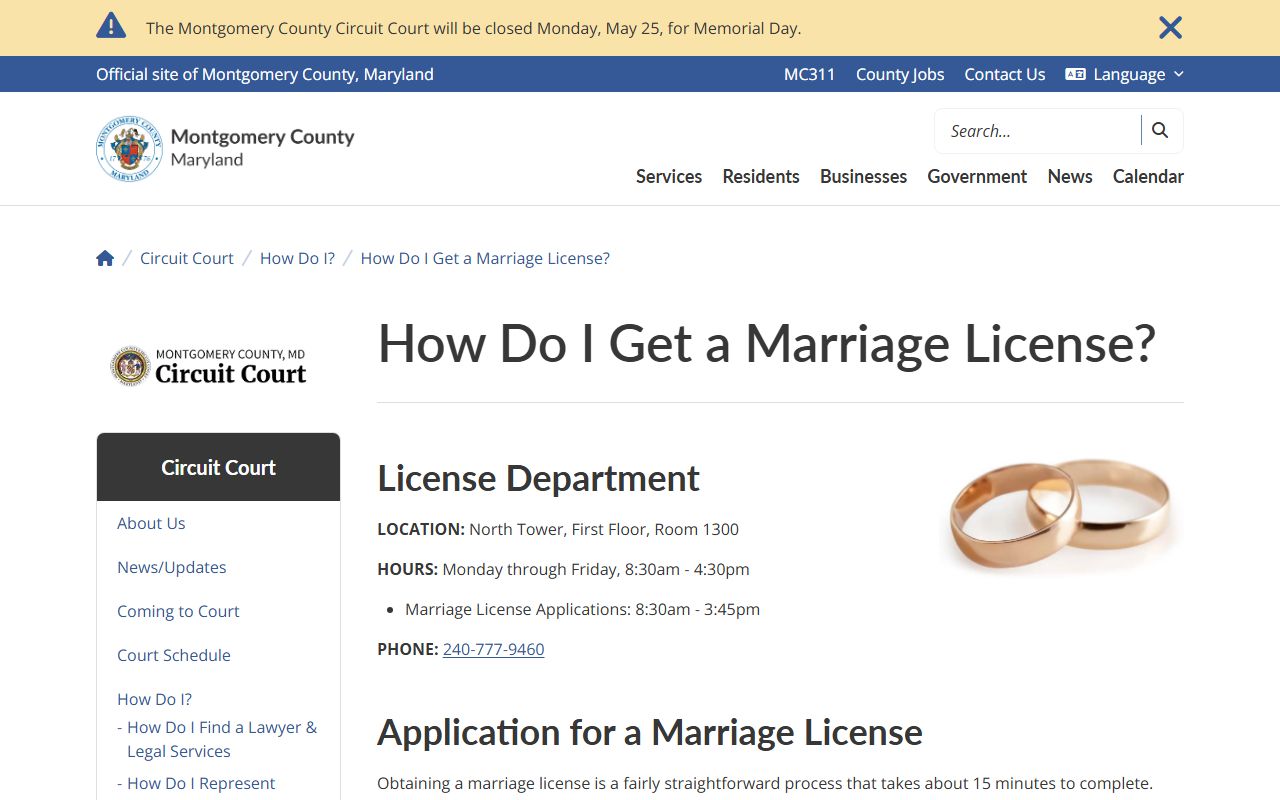Screen dimensions: 1280x800
Task: Click the Marriage License Applications hours bullet
Action: (582, 609)
